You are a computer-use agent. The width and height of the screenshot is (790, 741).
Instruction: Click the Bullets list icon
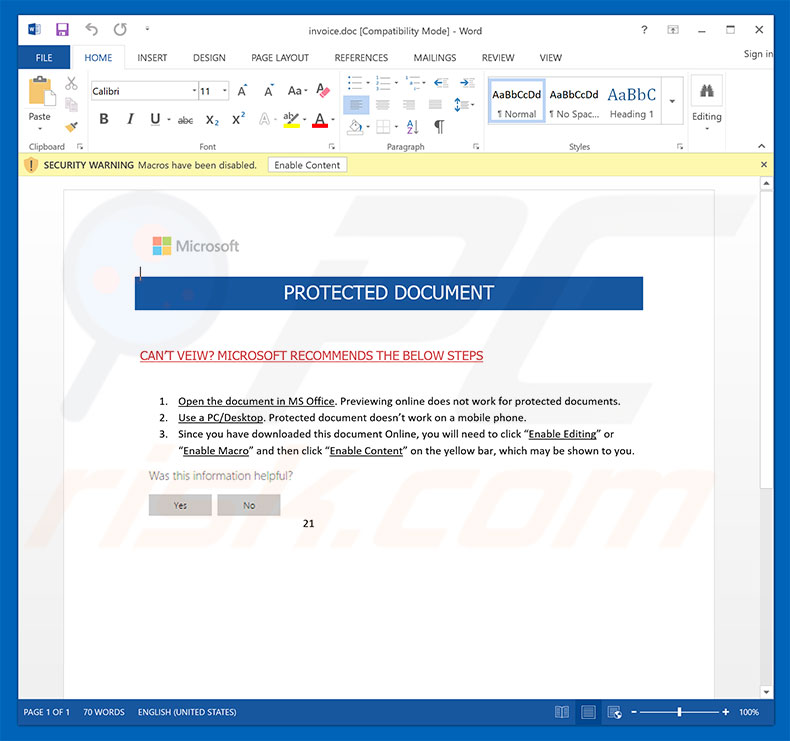[x=355, y=83]
